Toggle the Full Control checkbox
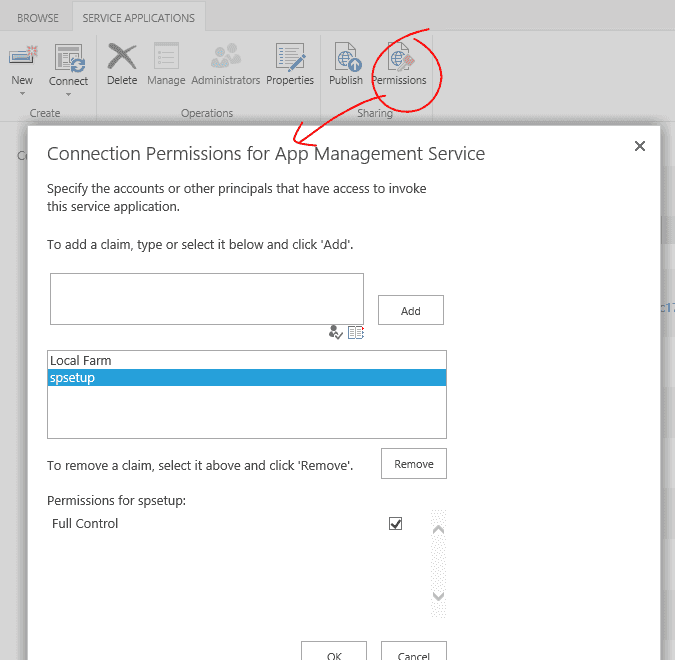The image size is (675, 660). (395, 523)
